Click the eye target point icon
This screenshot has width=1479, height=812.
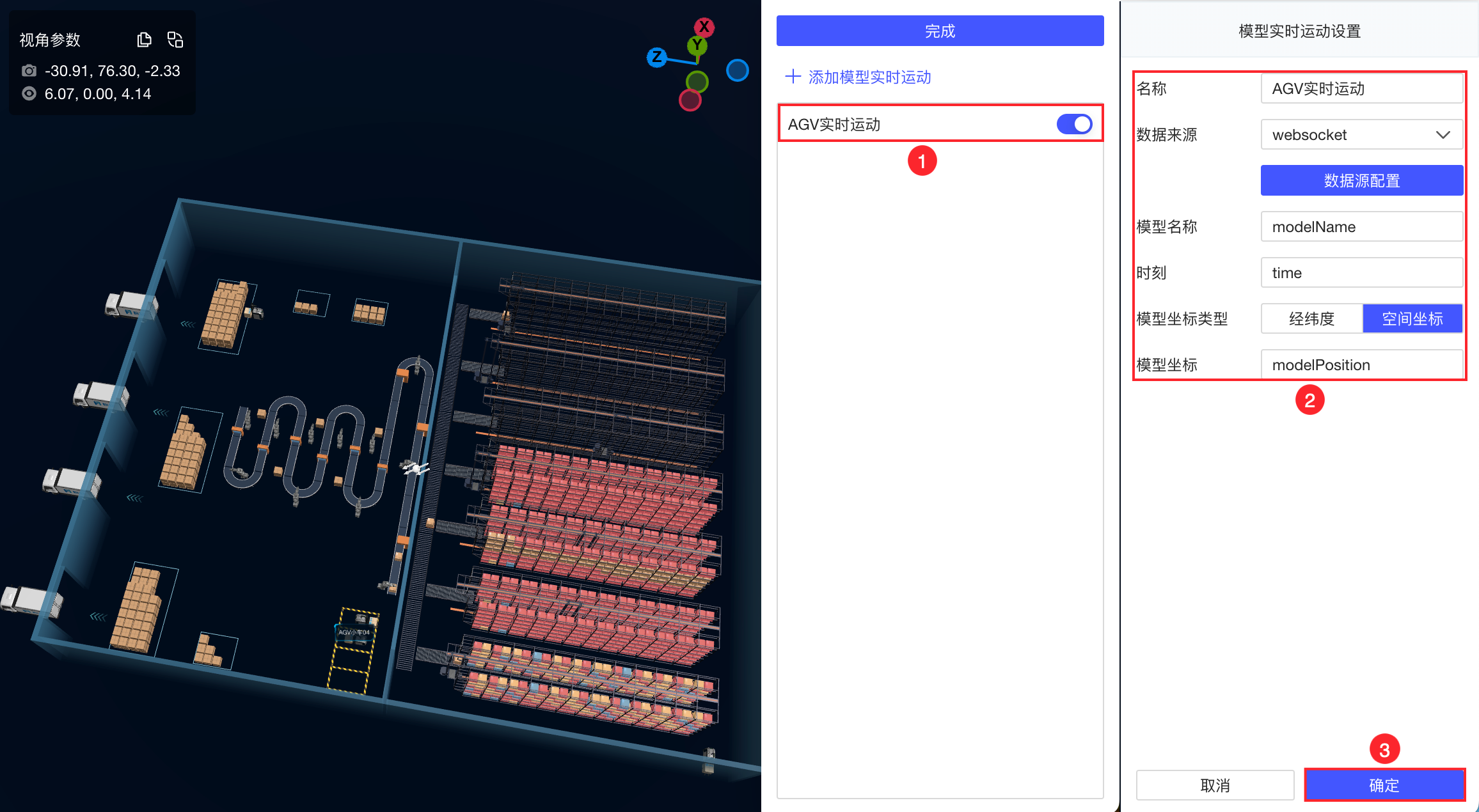[29, 94]
